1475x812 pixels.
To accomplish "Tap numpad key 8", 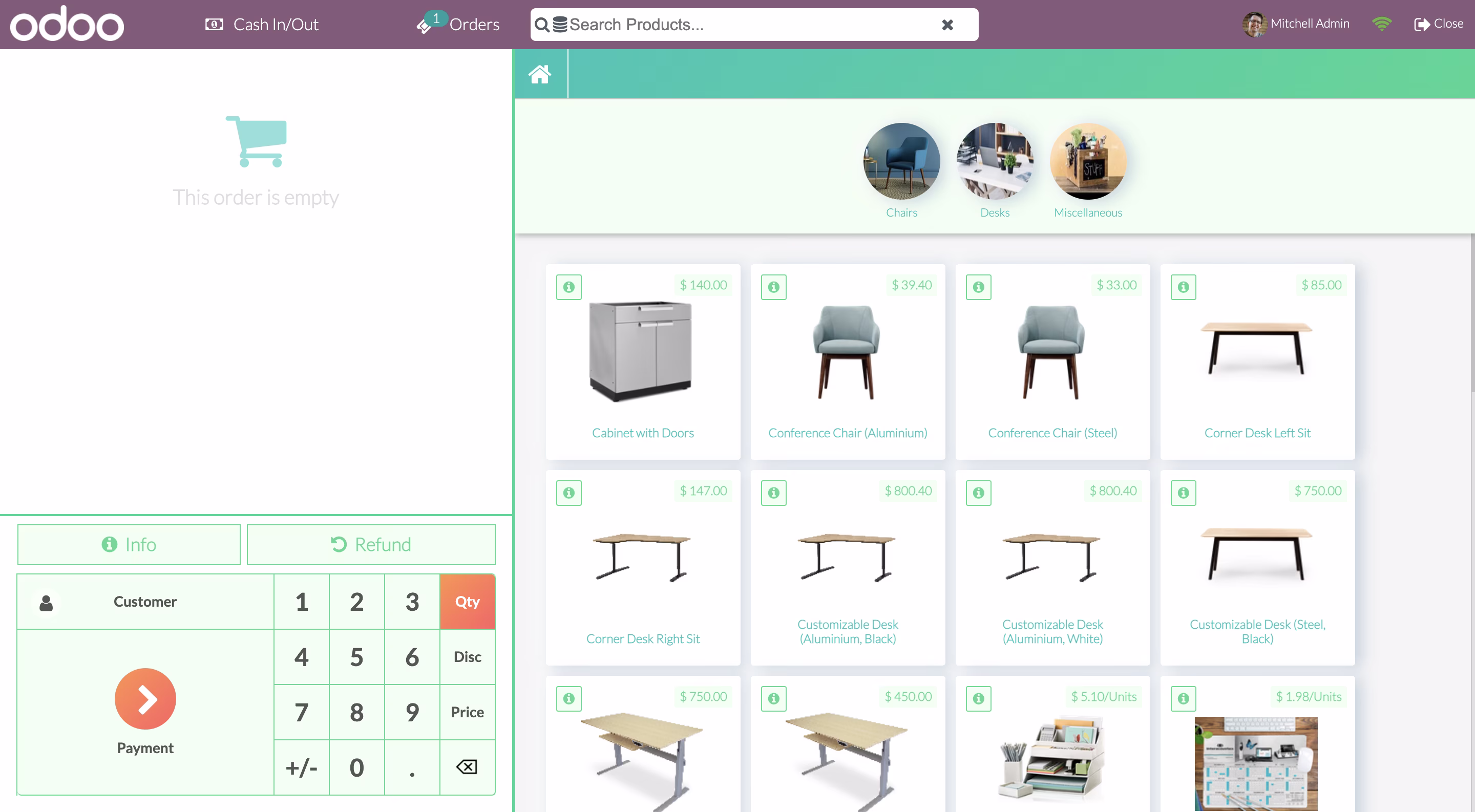I will [357, 713].
